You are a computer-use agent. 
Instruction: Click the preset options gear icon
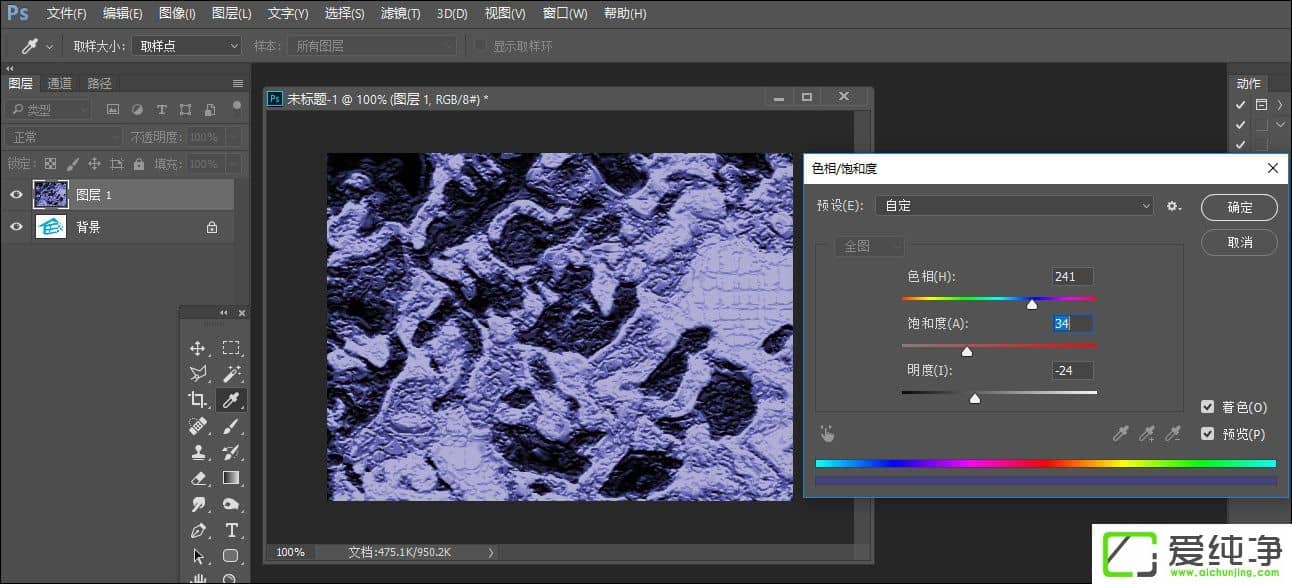tap(1173, 206)
